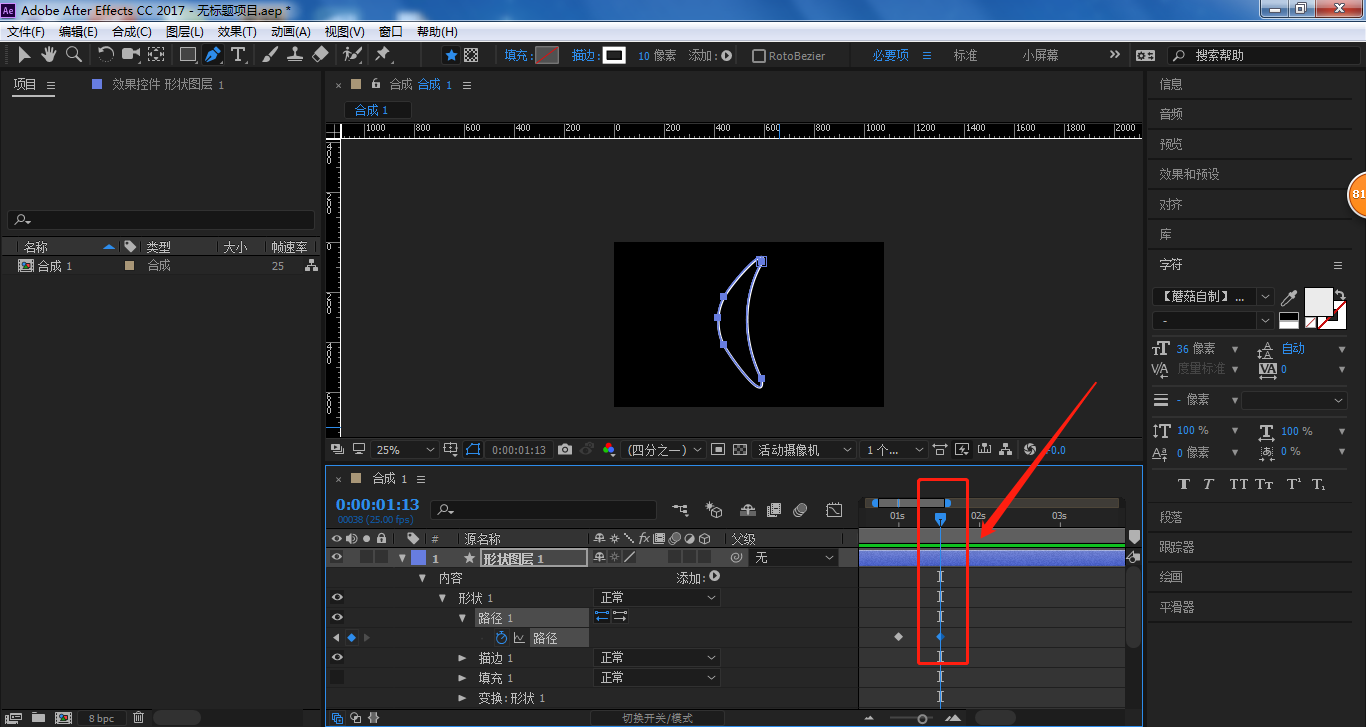Select the Hand tool

(48, 55)
